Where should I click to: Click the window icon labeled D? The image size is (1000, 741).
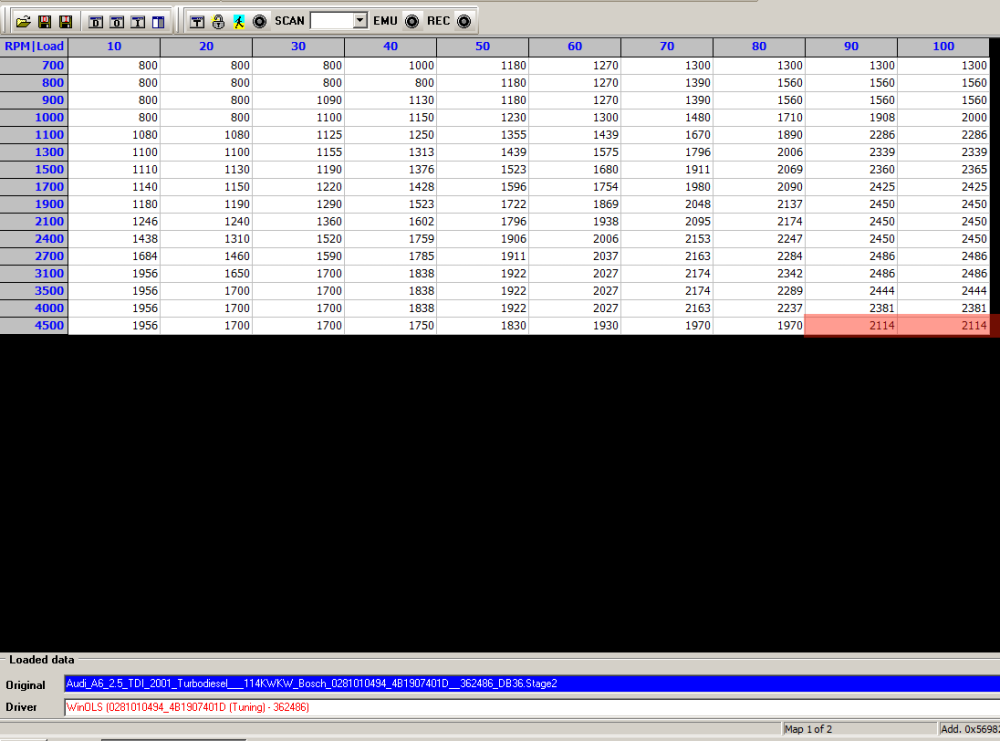(x=96, y=22)
